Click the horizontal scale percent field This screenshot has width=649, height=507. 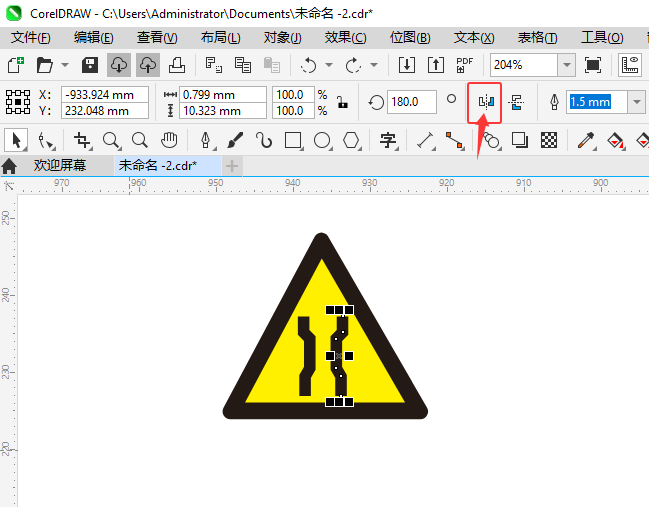click(x=293, y=95)
